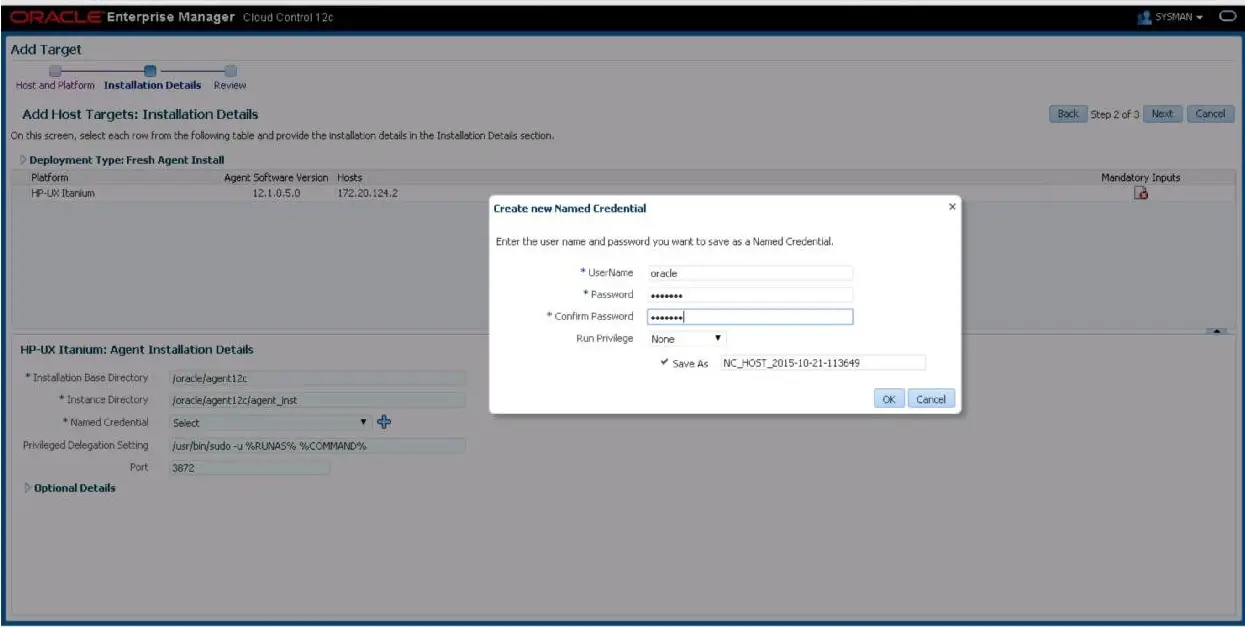Open the Named Credential Select dropdown
This screenshot has width=1245, height=627.
pos(270,422)
